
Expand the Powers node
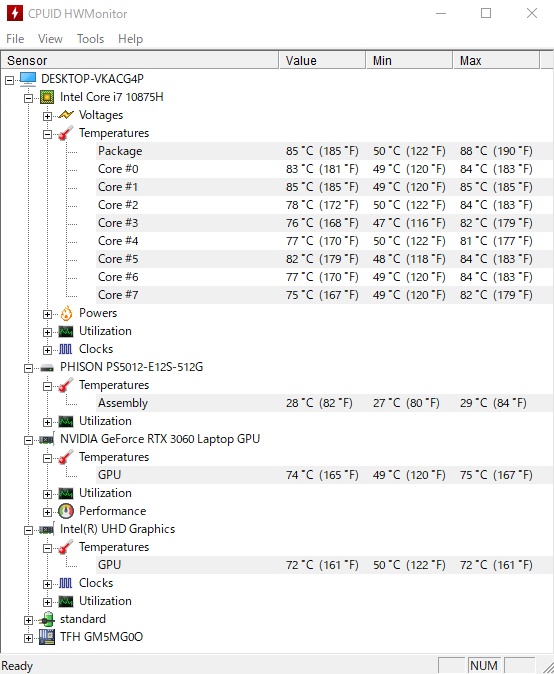coord(47,314)
